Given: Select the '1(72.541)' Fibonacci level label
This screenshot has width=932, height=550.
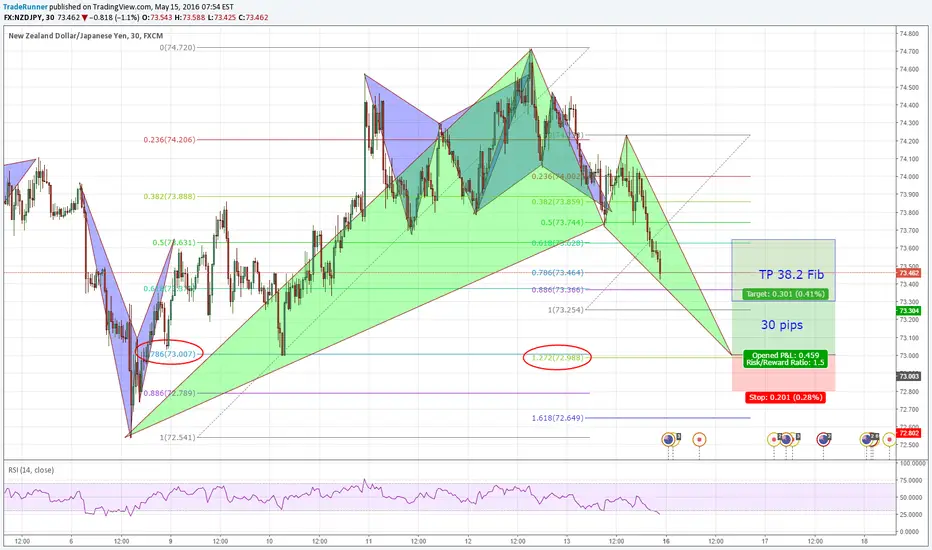Looking at the screenshot, I should 177,437.
